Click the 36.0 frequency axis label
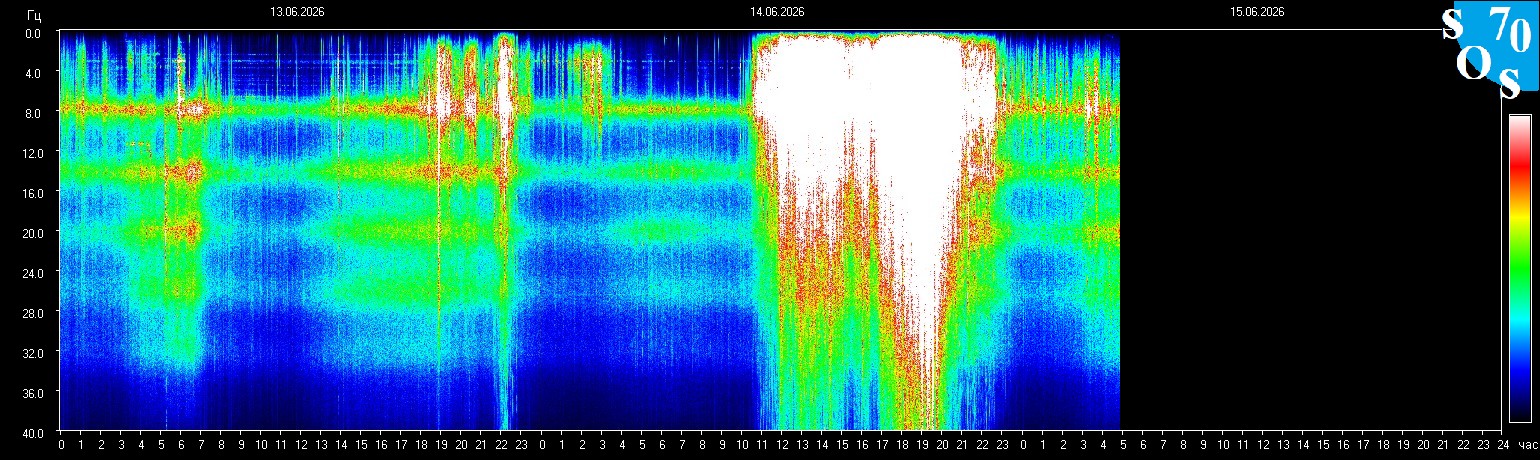This screenshot has width=1540, height=460. [31, 392]
